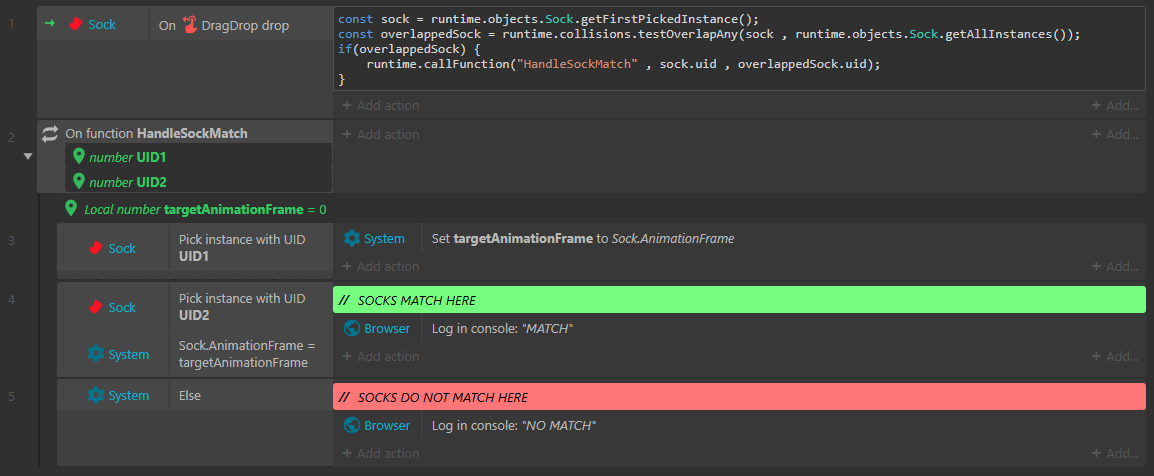Click the Browser globe icon logging "NO MATCH"
This screenshot has height=476, width=1154.
pos(352,425)
